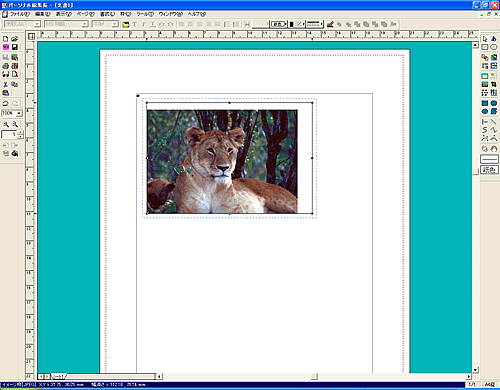Click the ruler corner icon left of the ruler
Screen dimensions: 500x390
(31, 36)
